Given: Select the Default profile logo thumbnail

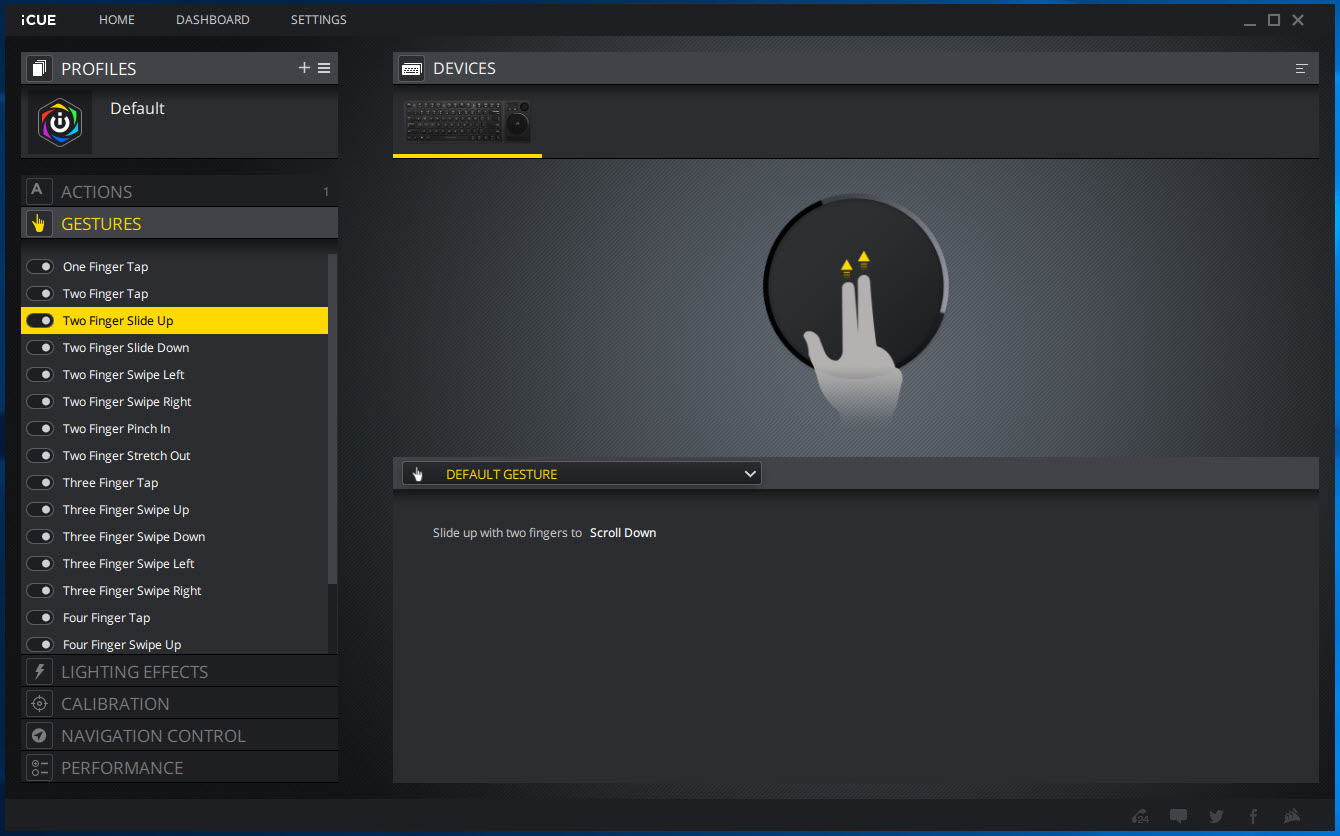Looking at the screenshot, I should [x=60, y=123].
